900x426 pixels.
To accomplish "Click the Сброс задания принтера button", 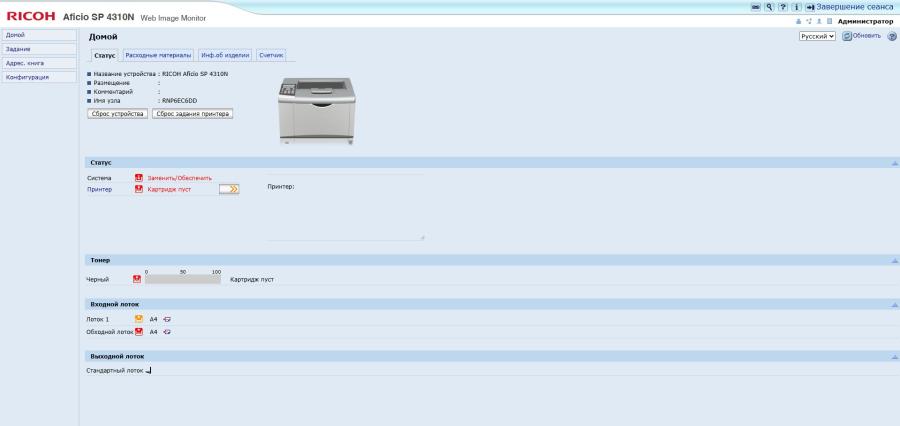I will pos(192,114).
